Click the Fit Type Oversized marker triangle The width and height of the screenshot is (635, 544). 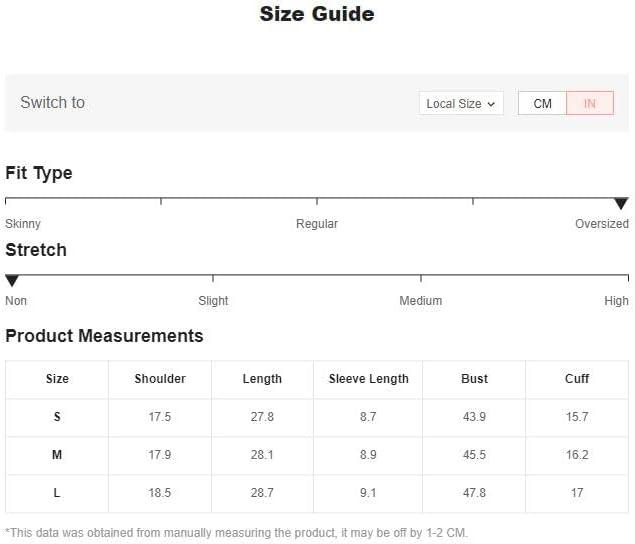pyautogui.click(x=621, y=203)
